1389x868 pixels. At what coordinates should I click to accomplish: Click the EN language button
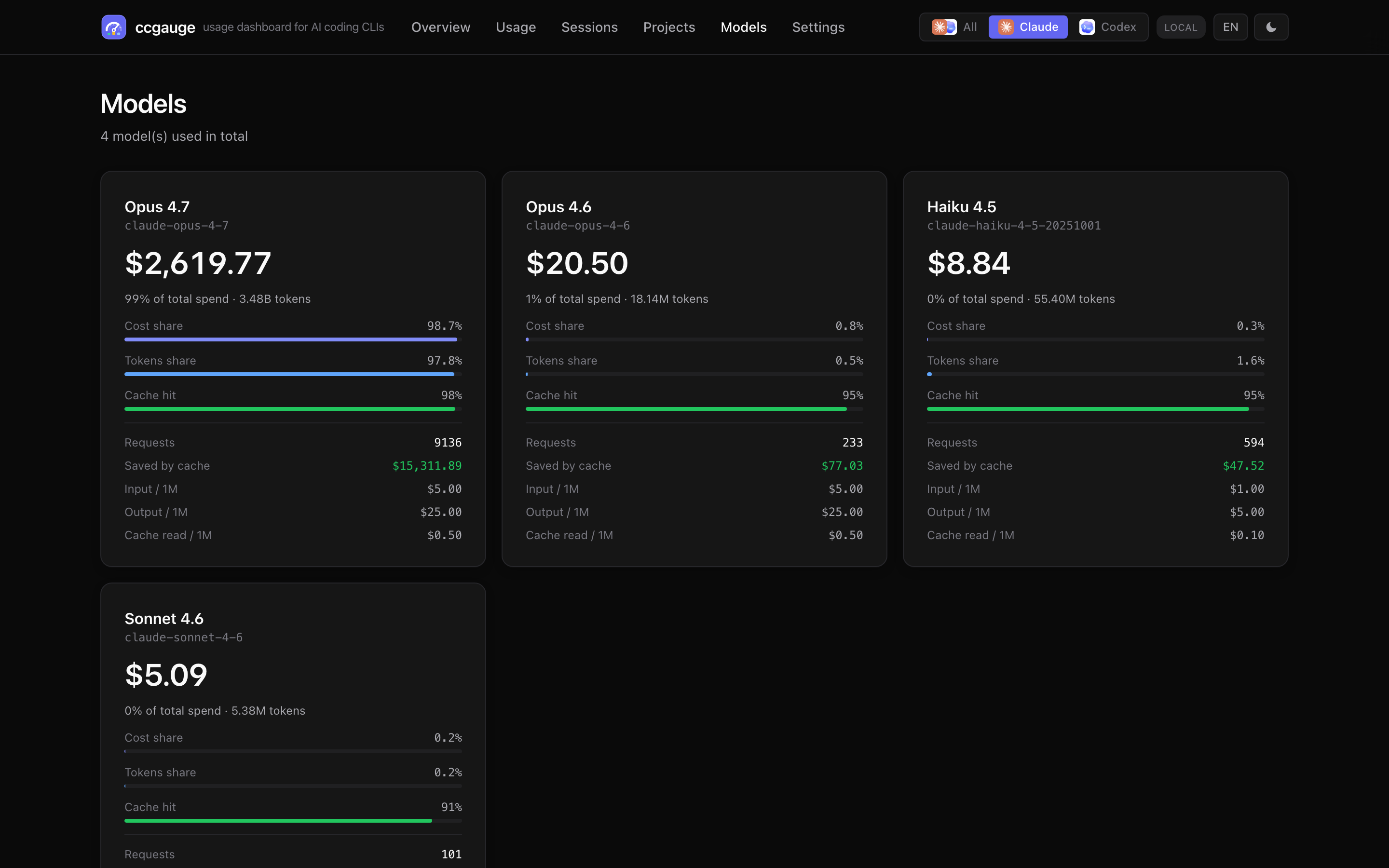coord(1231,27)
